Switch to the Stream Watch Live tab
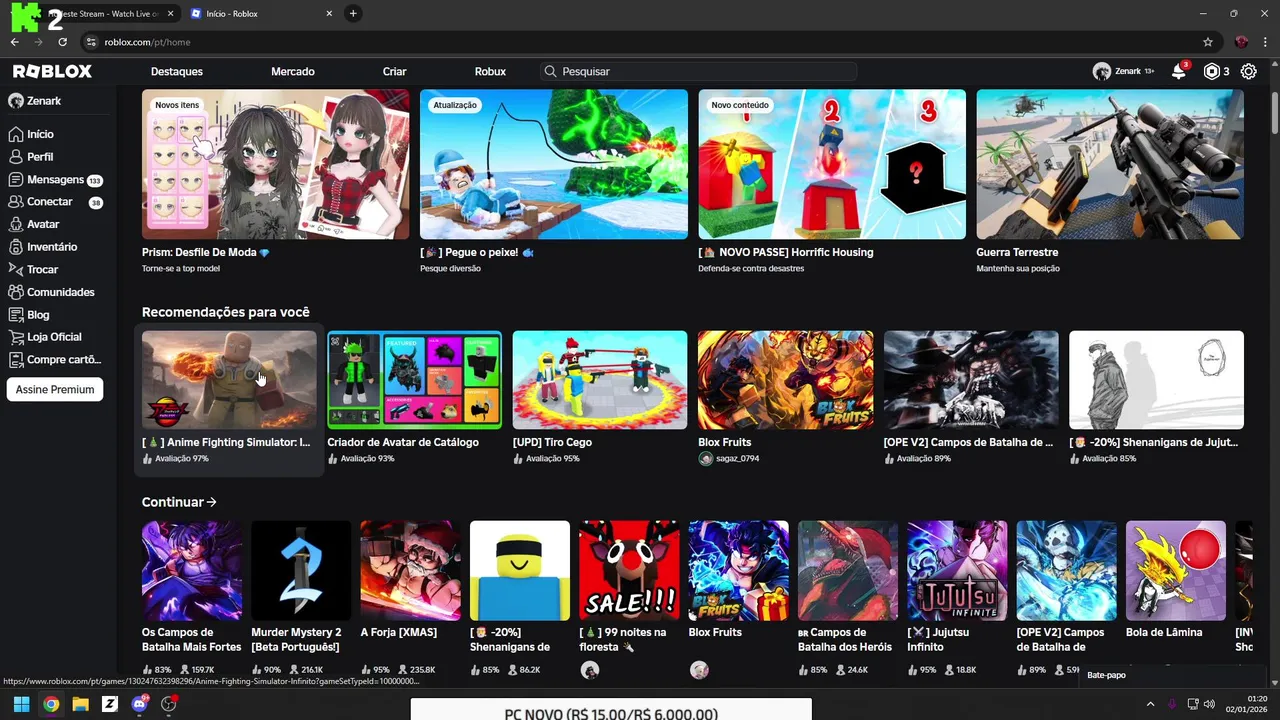Viewport: 1280px width, 720px height. click(100, 14)
